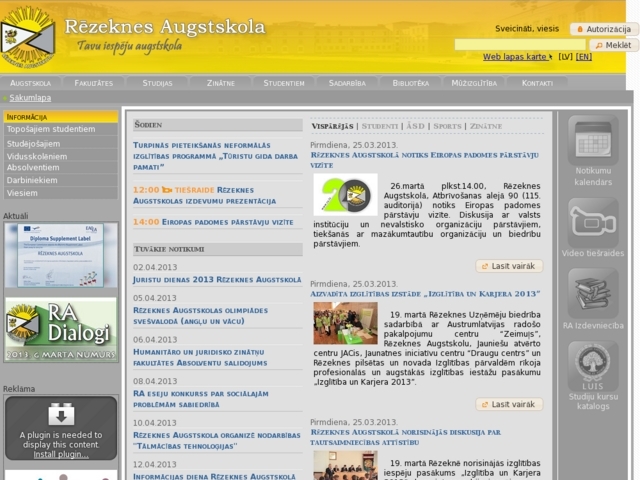Open the Eiropas padomes pārstāvju vizīte headline
The image size is (640, 480).
click(x=424, y=160)
